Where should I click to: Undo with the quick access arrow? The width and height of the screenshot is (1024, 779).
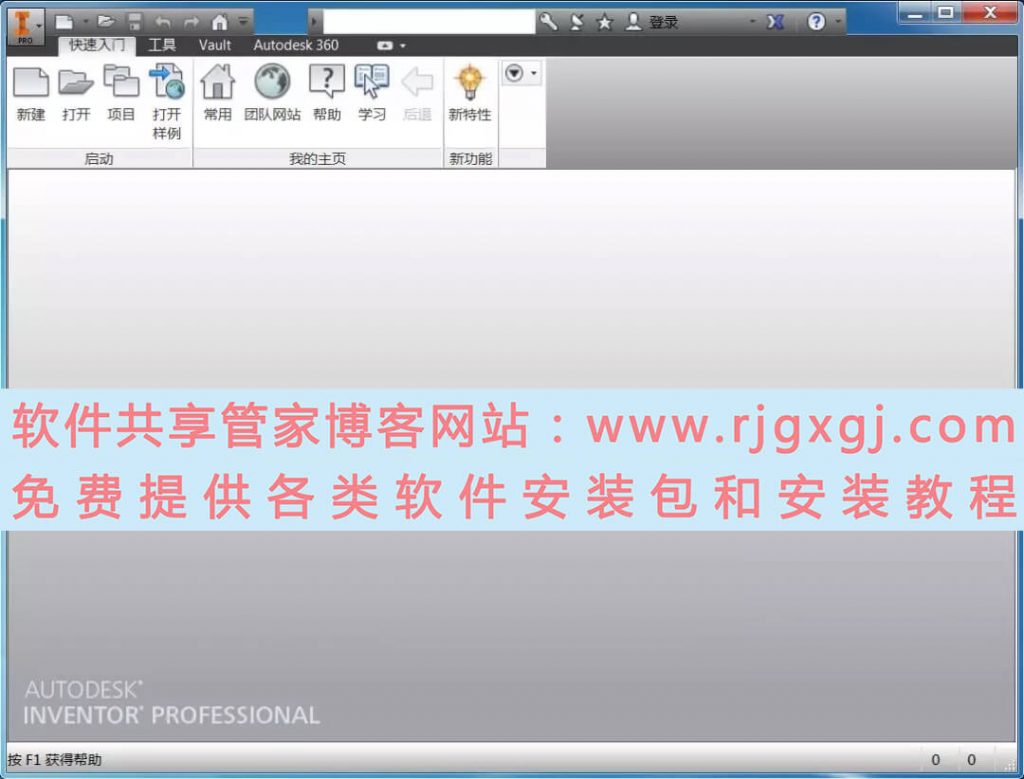click(163, 22)
